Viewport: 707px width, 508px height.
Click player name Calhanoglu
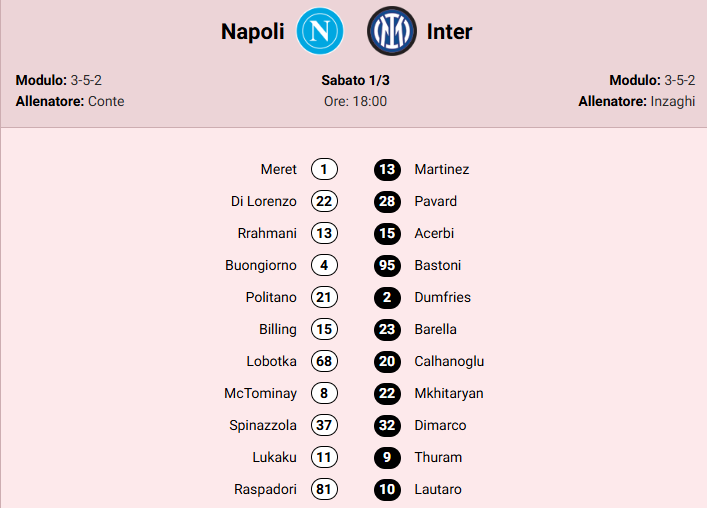coord(449,361)
